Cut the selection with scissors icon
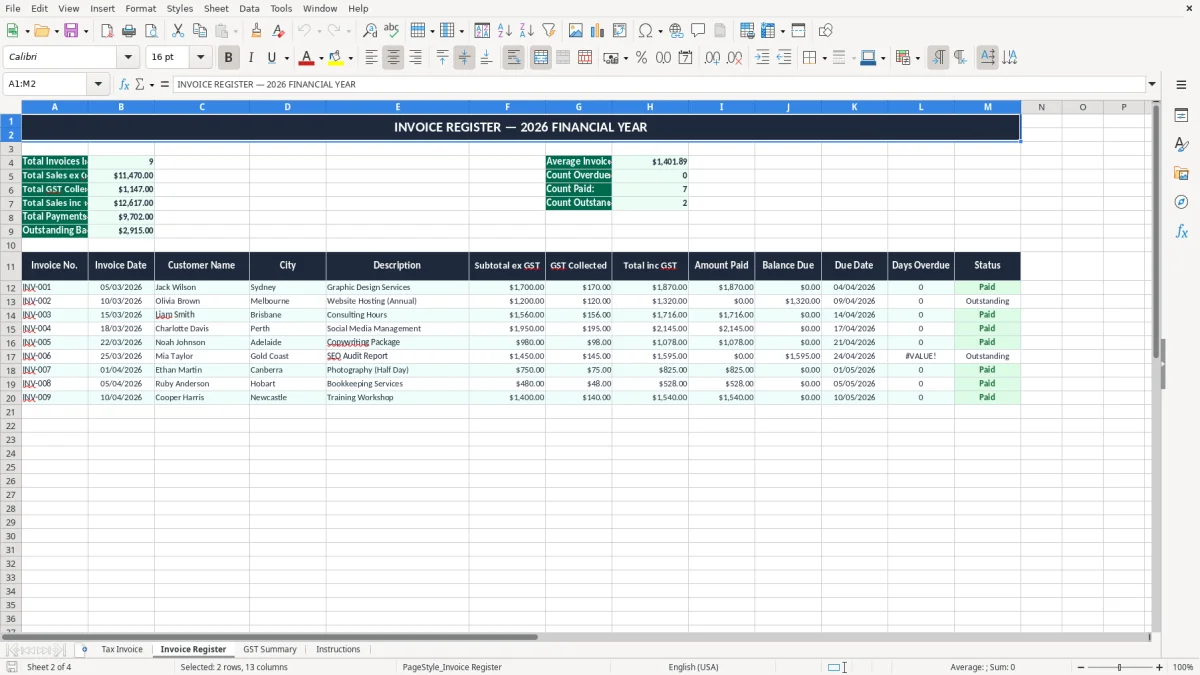The width and height of the screenshot is (1200, 675). click(178, 31)
